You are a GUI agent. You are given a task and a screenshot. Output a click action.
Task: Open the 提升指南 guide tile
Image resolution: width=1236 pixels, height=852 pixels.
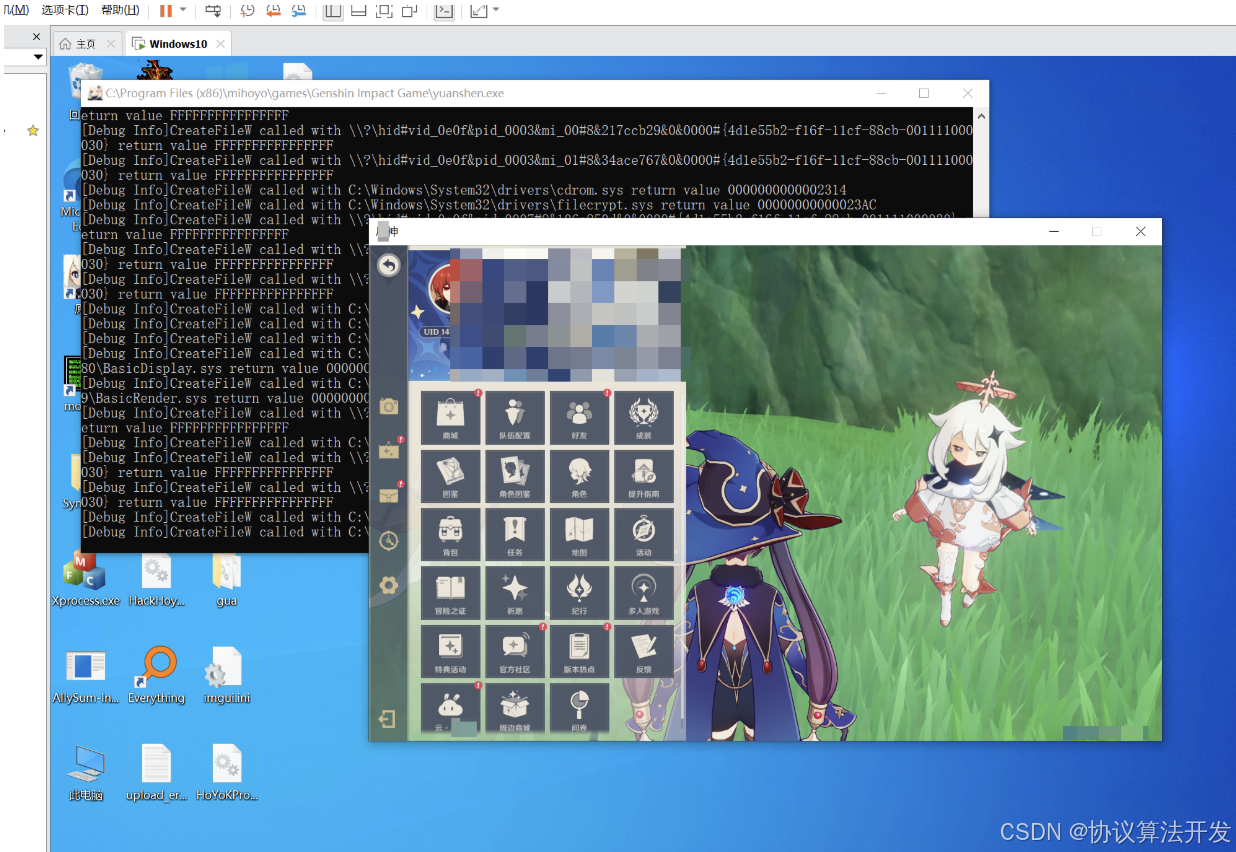[643, 475]
